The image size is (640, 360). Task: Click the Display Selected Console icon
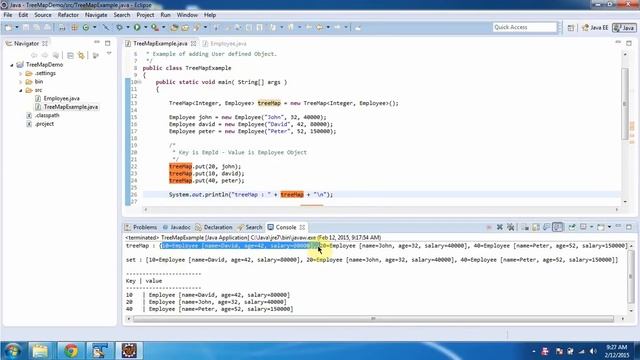[x=583, y=227]
